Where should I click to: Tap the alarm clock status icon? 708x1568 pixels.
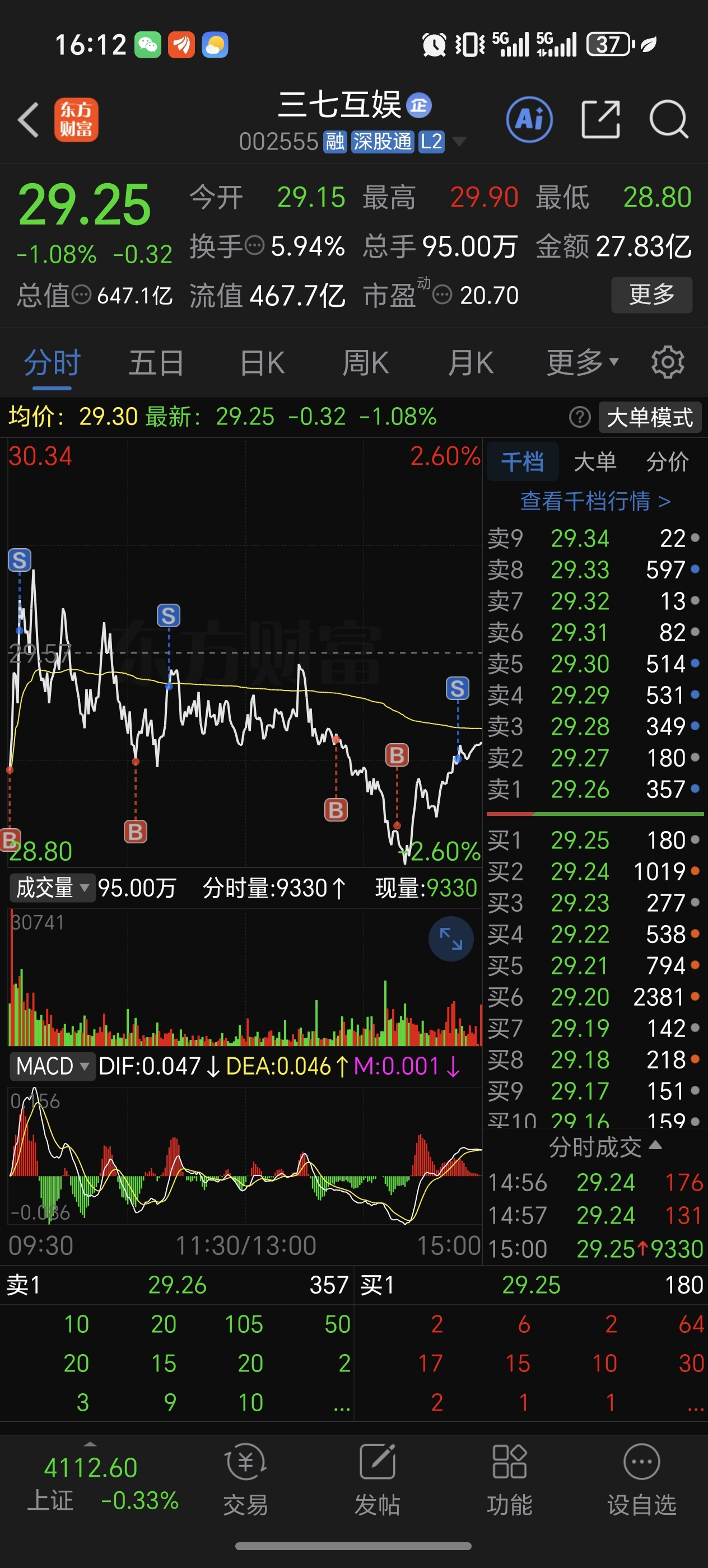tap(434, 44)
